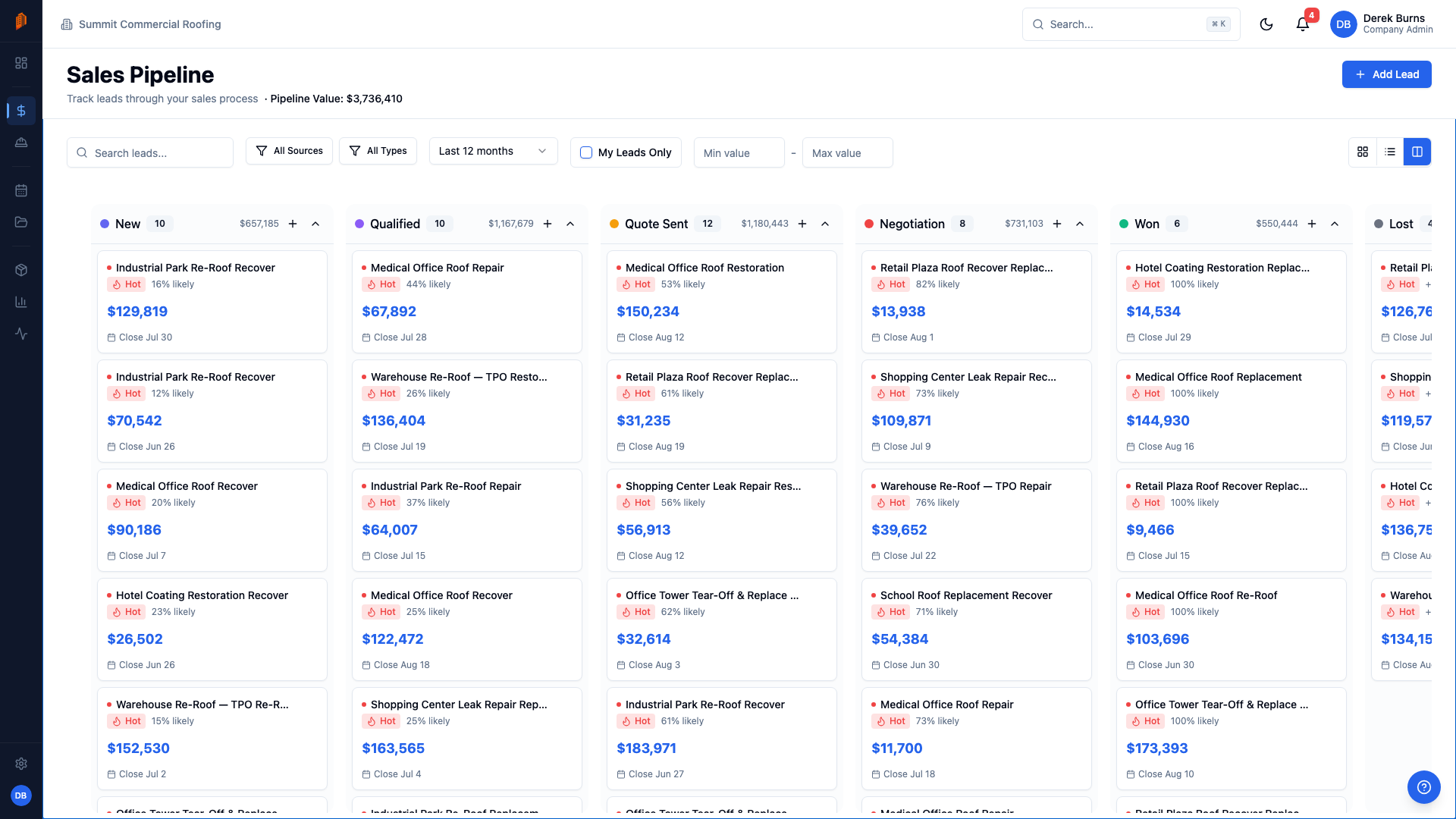Open the $129,819 Industrial Park Re-Roof Recover card
1456x819 pixels.
point(212,302)
